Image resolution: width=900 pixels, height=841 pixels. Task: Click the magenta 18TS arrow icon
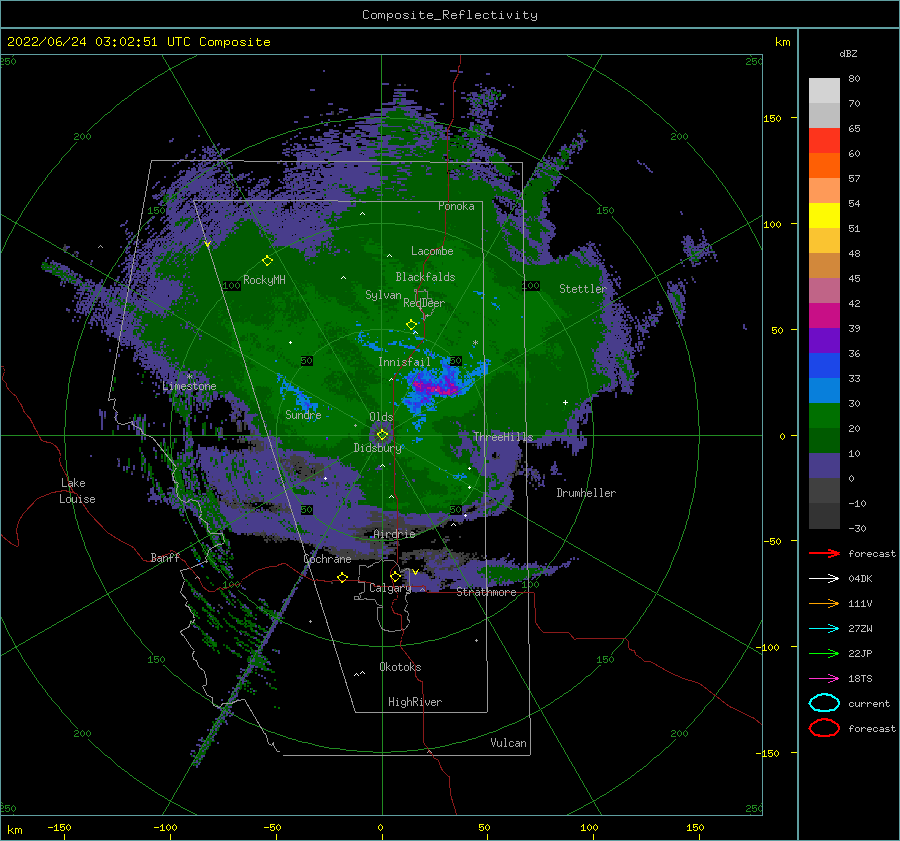[824, 679]
